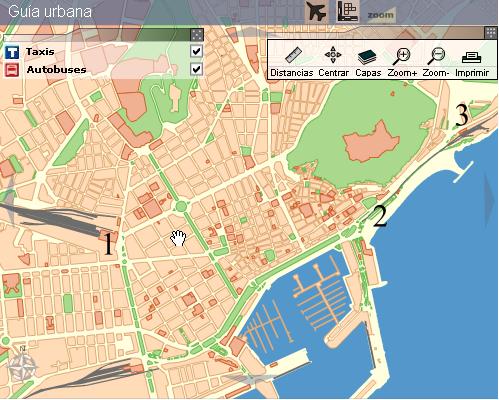Click the Zoom+ magnifier

point(402,62)
